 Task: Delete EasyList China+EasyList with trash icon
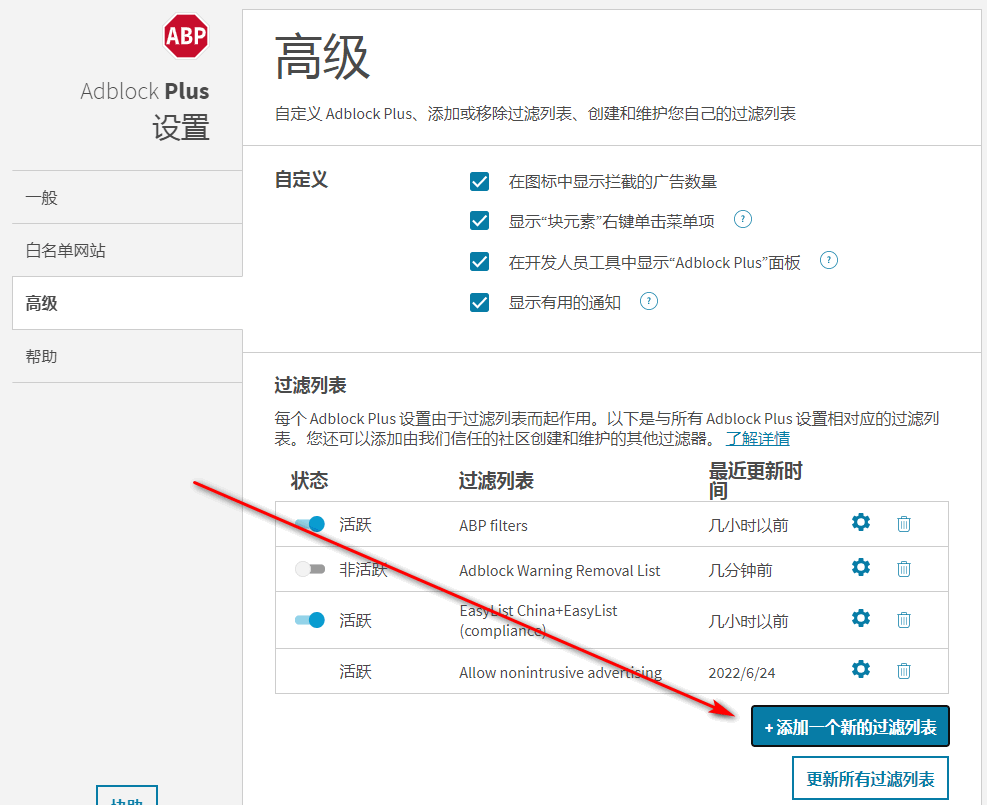point(904,620)
